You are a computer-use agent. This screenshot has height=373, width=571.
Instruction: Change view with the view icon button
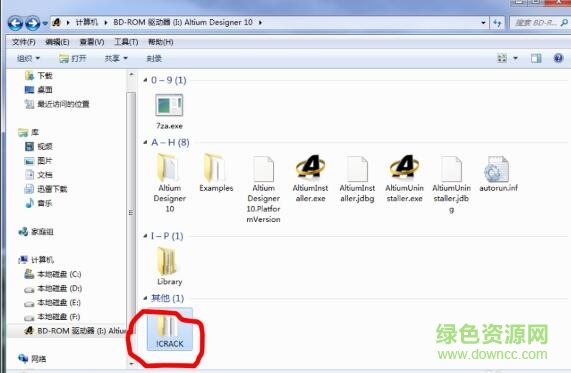click(502, 58)
